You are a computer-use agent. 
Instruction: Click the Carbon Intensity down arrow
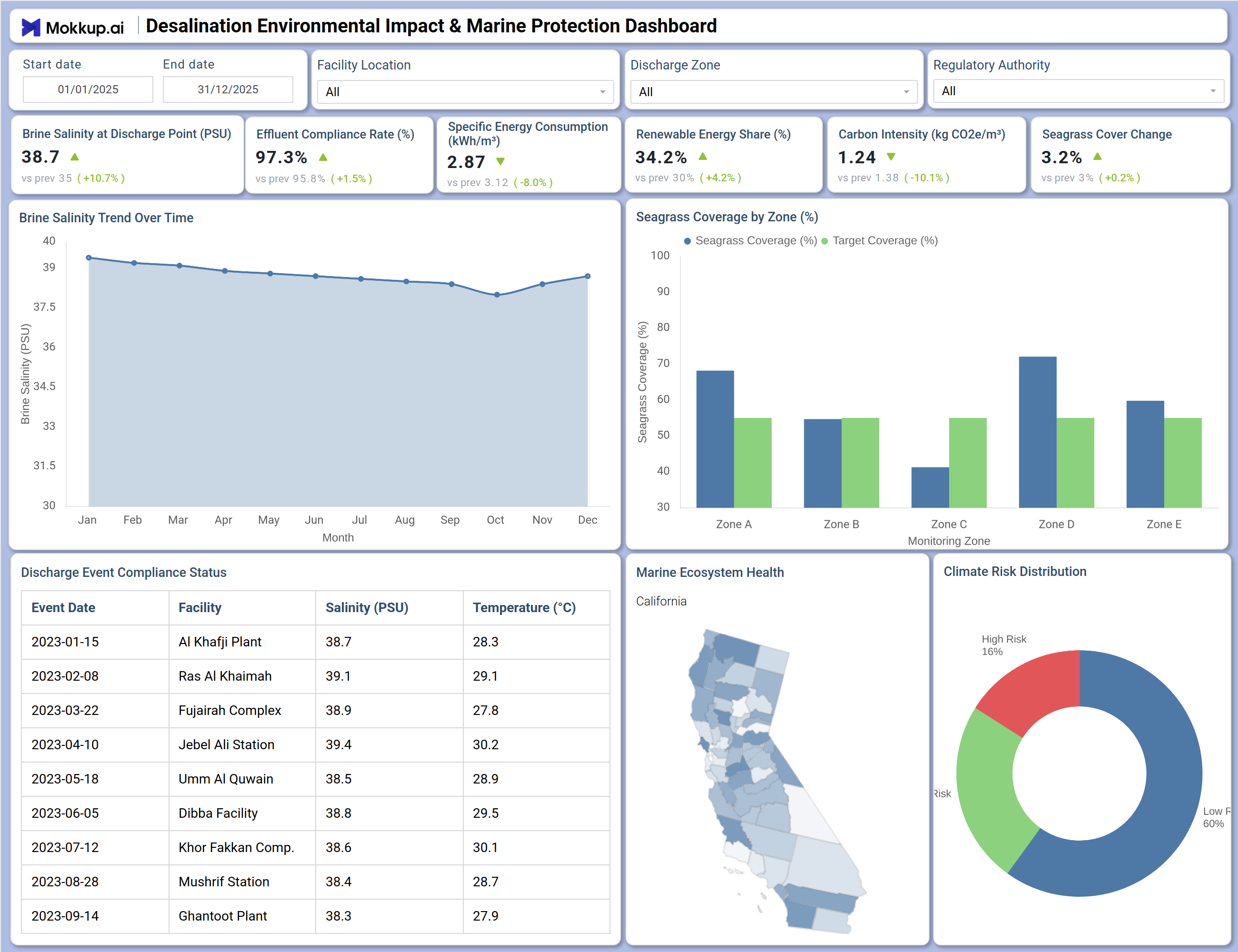click(891, 157)
